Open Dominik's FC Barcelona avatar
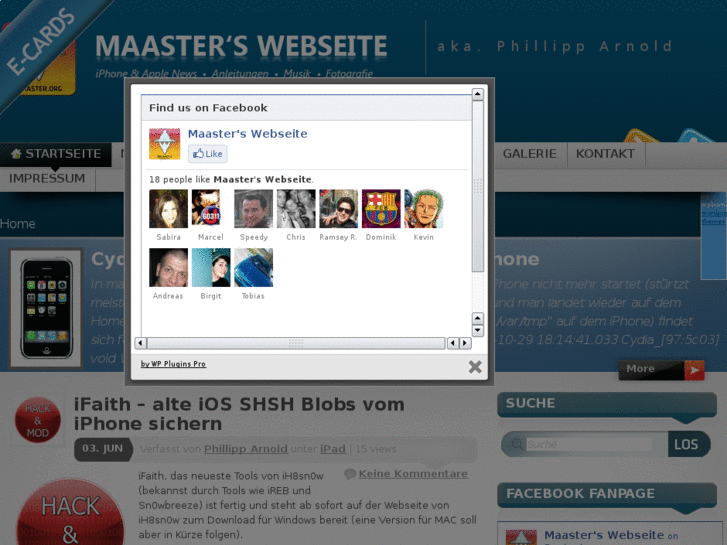This screenshot has width=727, height=545. click(x=381, y=209)
